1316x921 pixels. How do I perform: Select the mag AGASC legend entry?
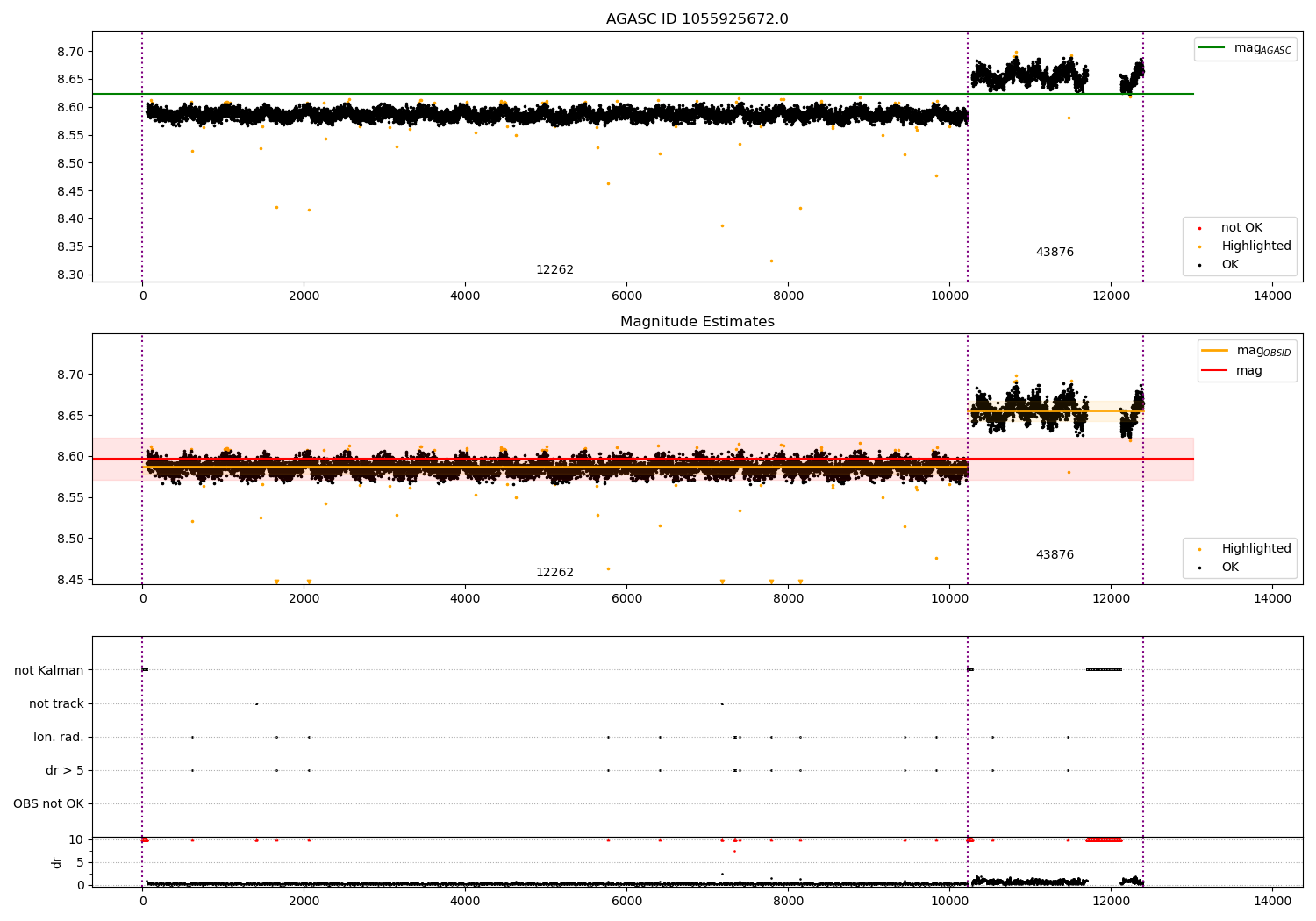point(1245,48)
